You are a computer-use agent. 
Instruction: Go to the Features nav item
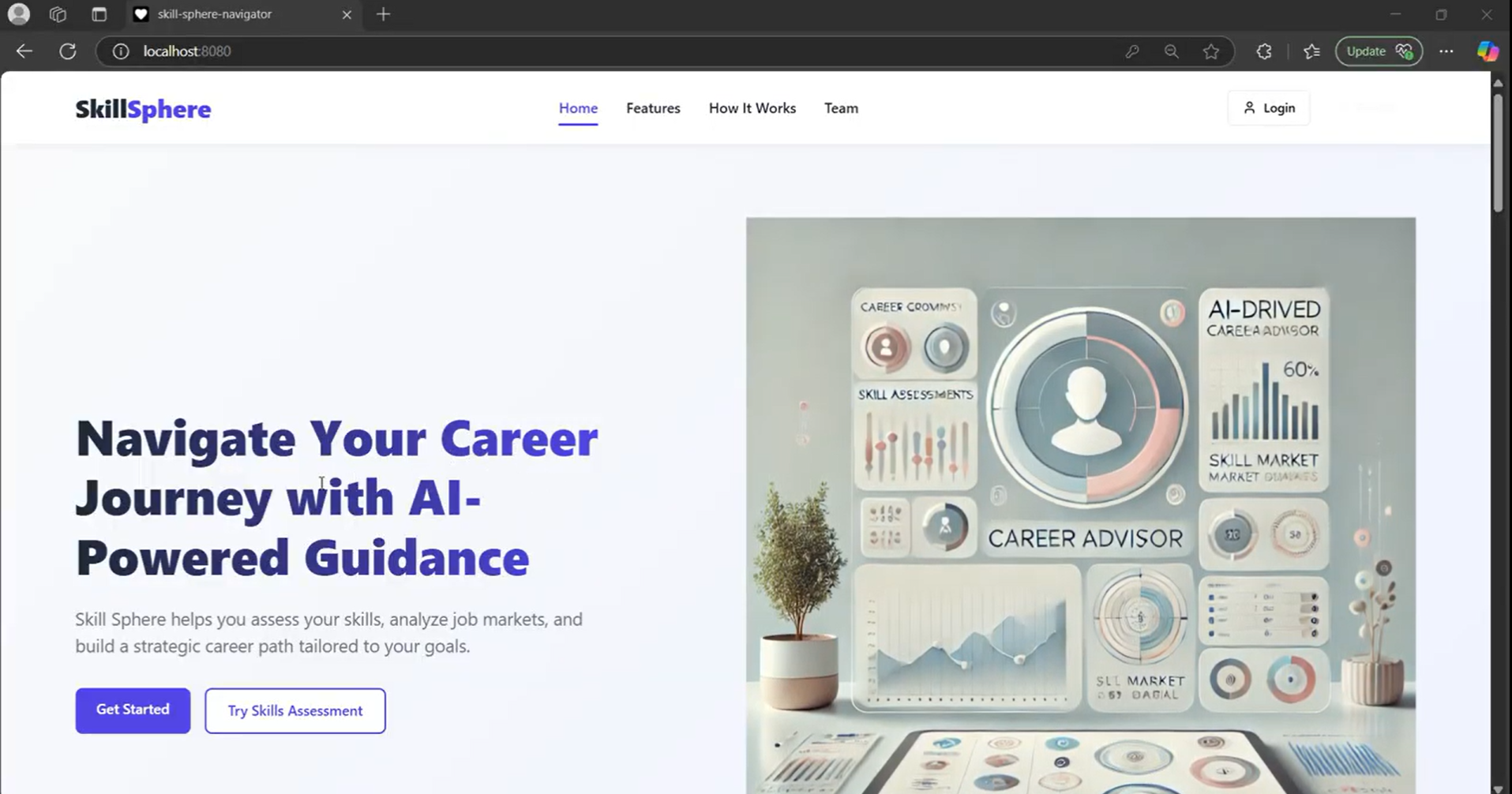653,108
